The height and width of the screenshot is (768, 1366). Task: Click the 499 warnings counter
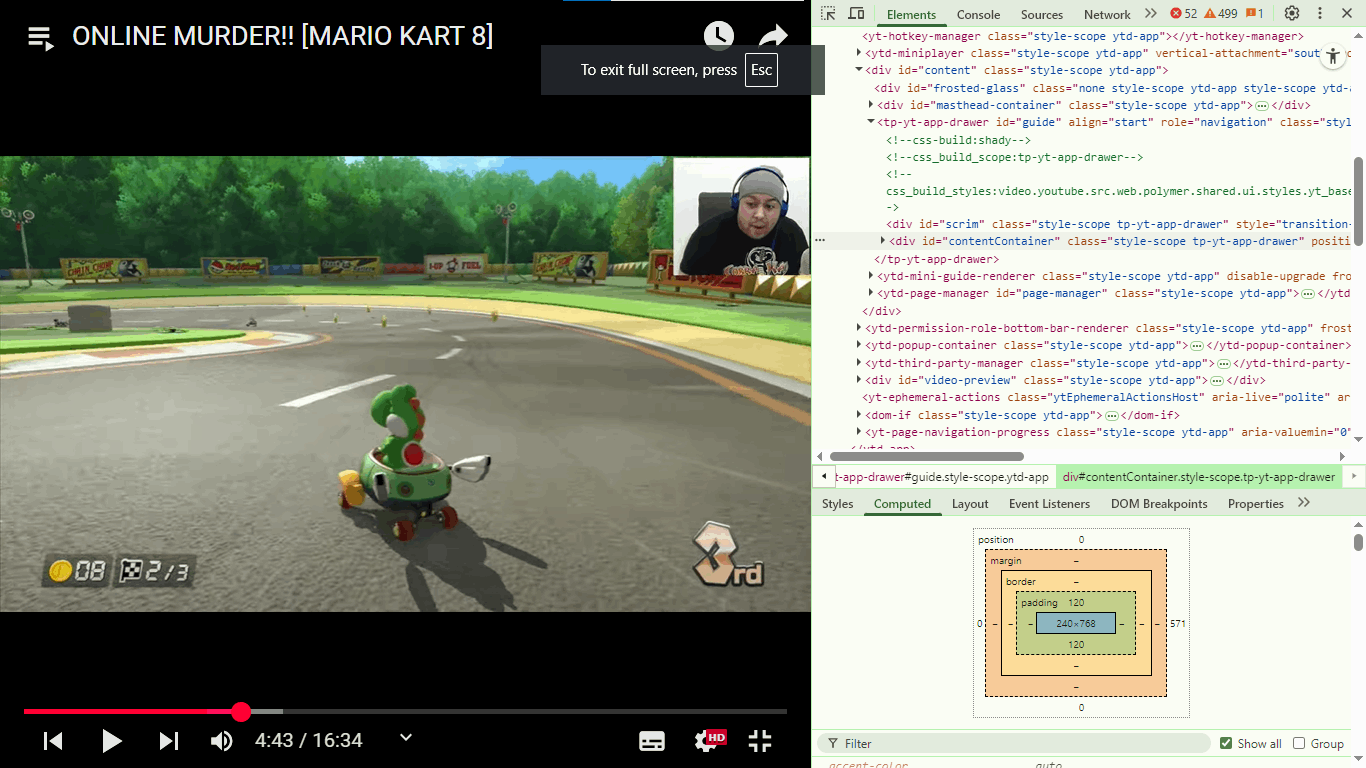pyautogui.click(x=1221, y=14)
